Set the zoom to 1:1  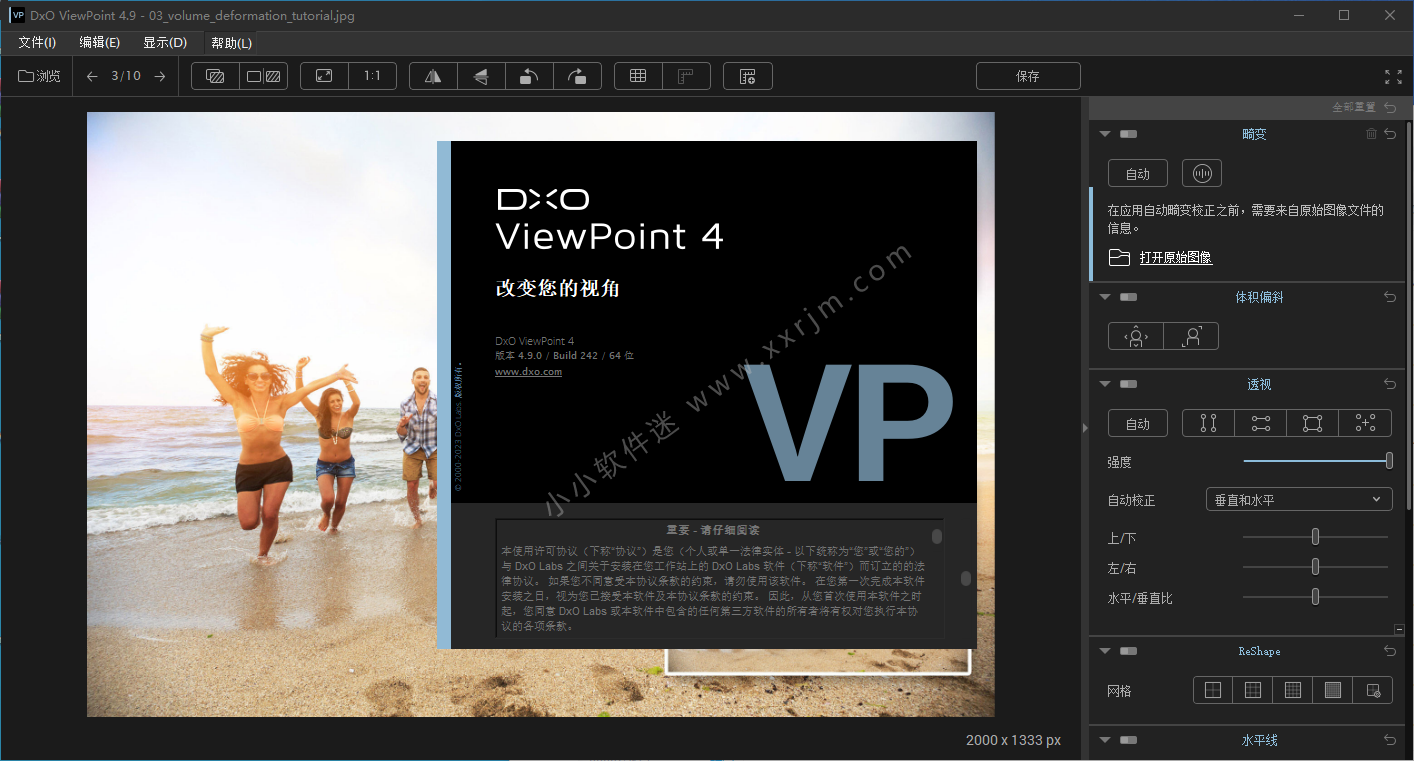[372, 76]
